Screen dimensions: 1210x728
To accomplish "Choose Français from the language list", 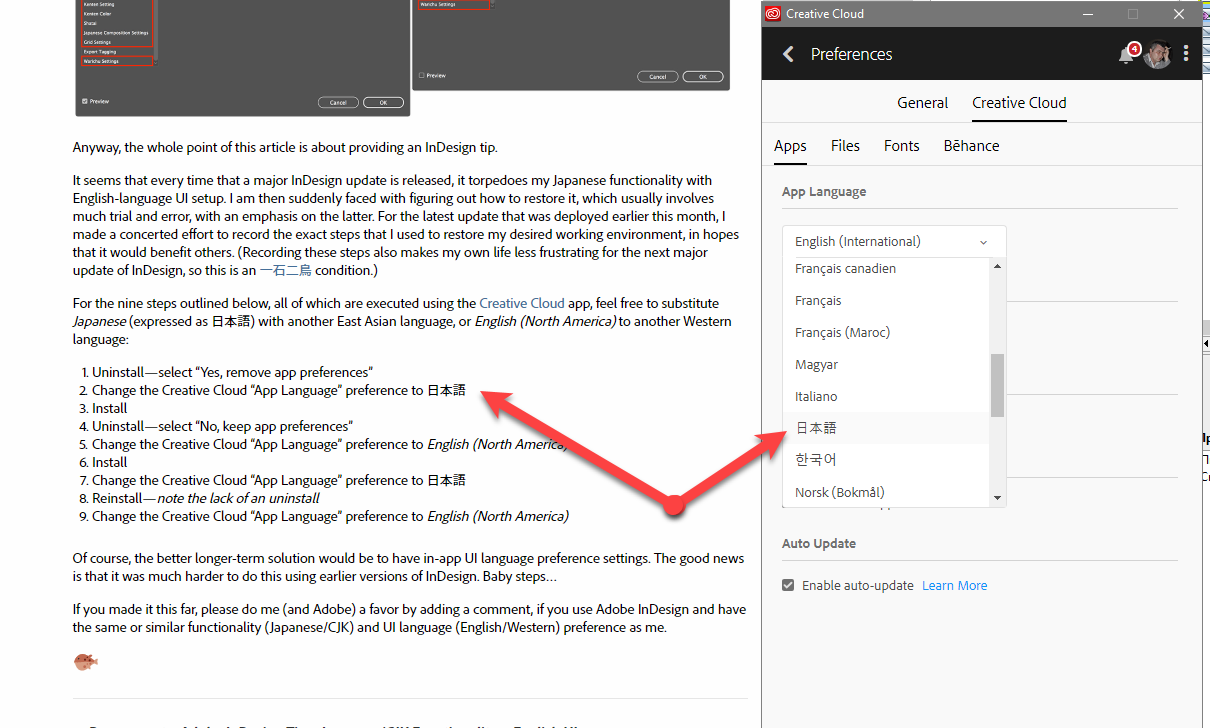I will click(886, 300).
